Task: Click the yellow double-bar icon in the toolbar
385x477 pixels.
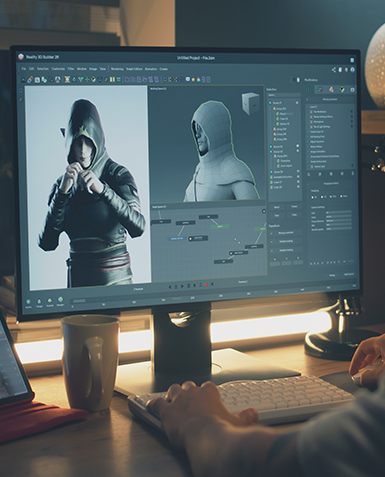Action: 112,79
